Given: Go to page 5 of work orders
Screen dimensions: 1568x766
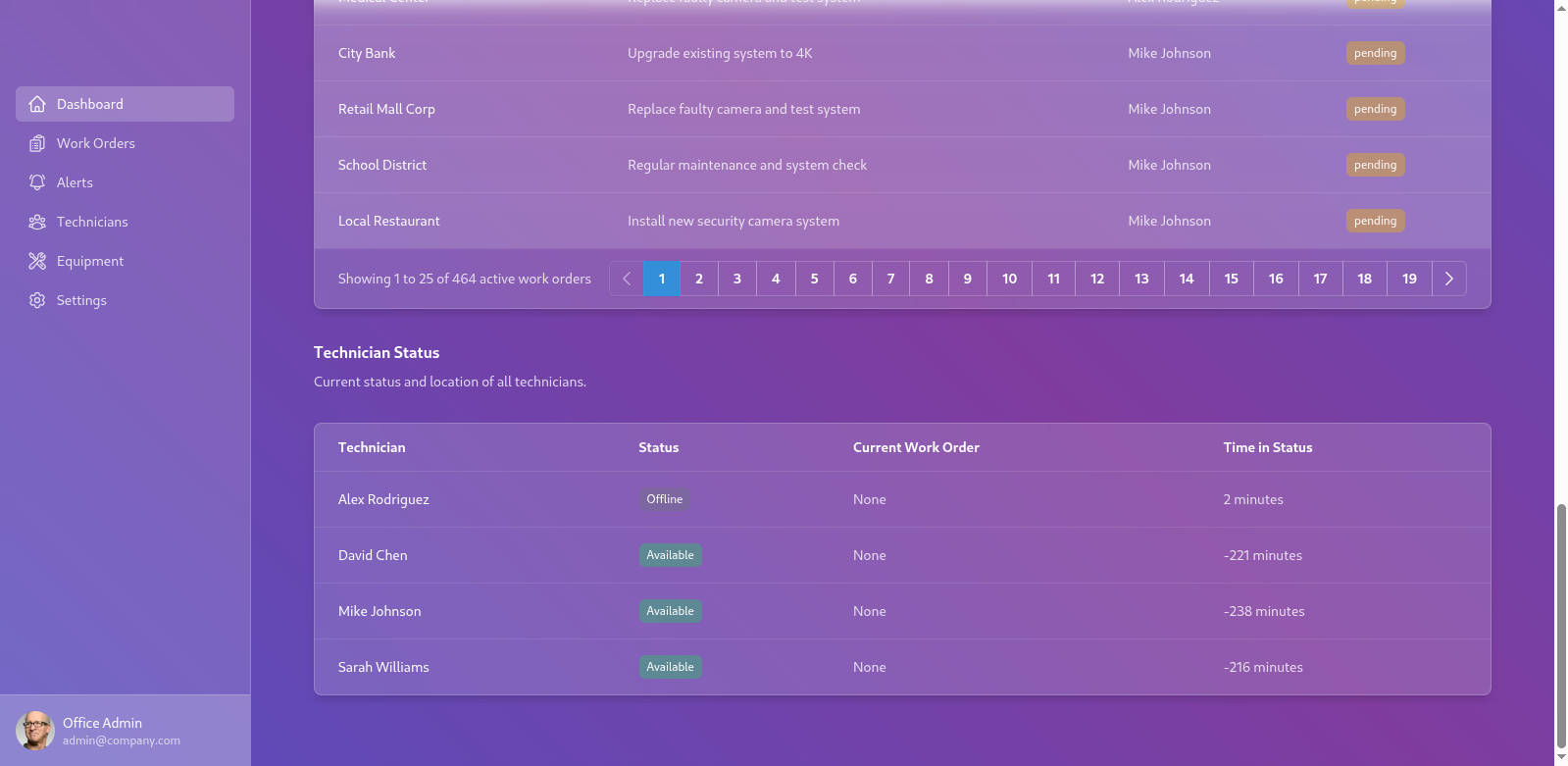Looking at the screenshot, I should tap(814, 279).
